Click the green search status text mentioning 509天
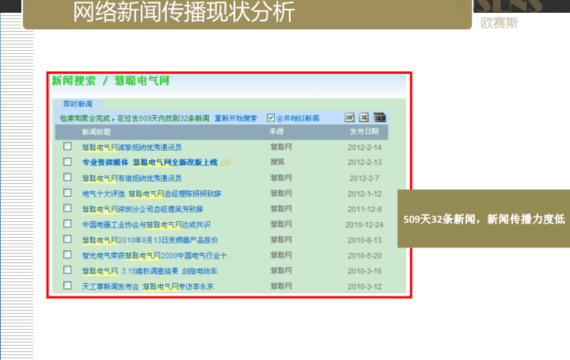 tap(135, 118)
